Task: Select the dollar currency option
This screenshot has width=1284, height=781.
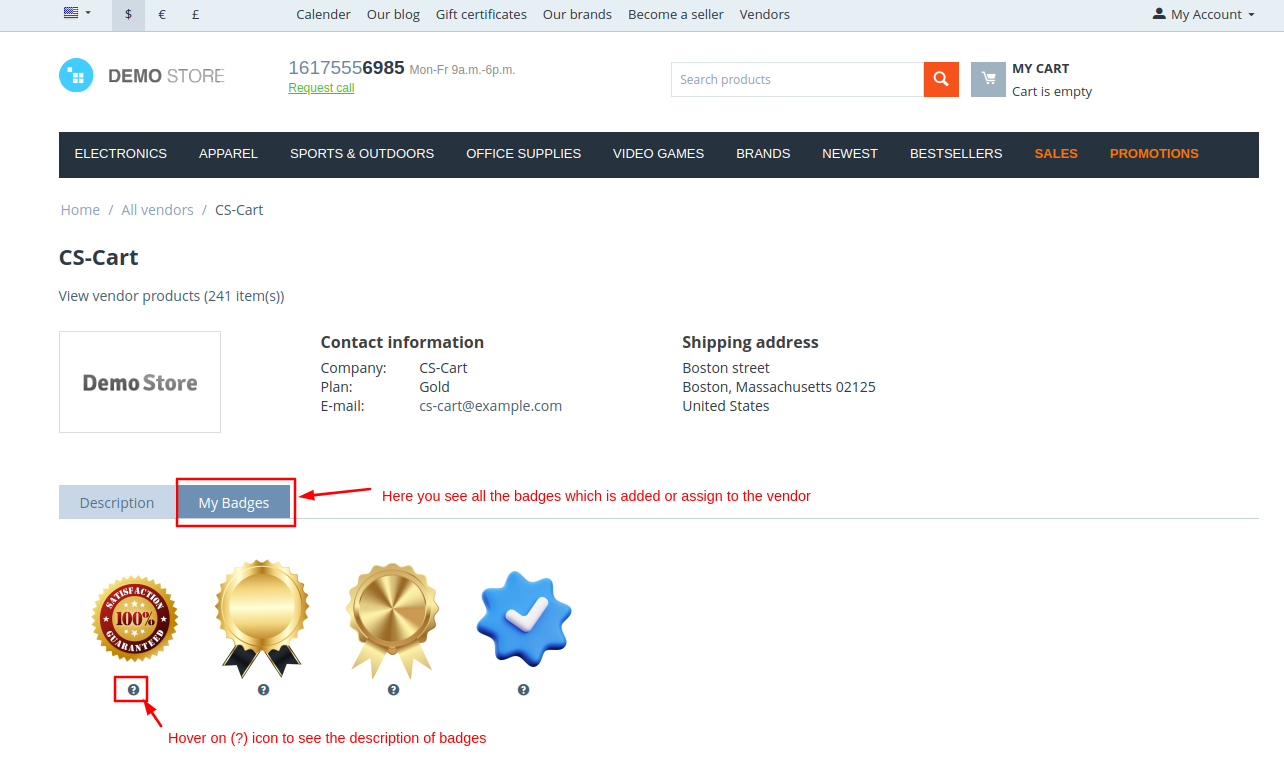Action: [x=128, y=14]
